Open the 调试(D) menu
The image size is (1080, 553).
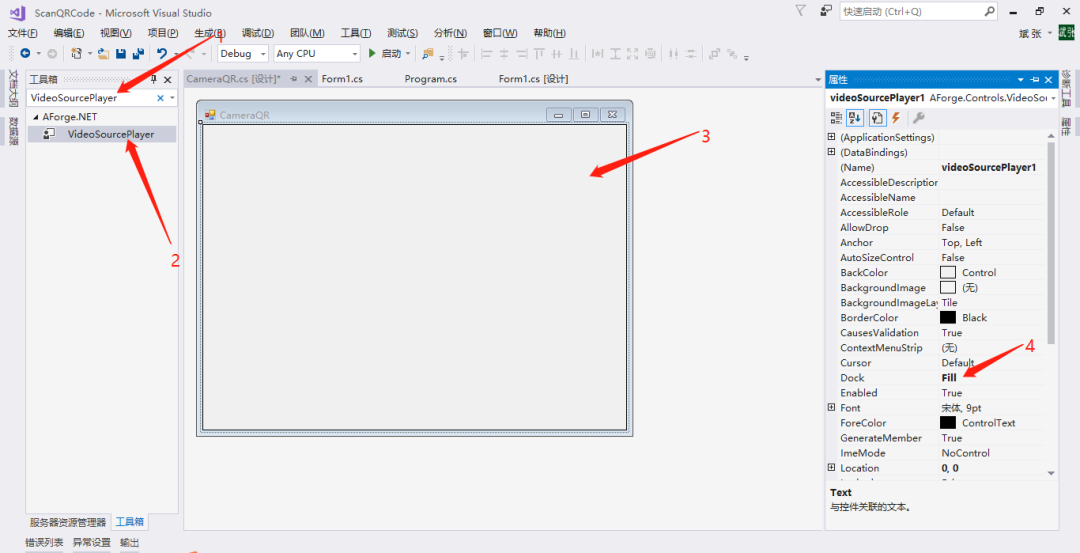(257, 33)
